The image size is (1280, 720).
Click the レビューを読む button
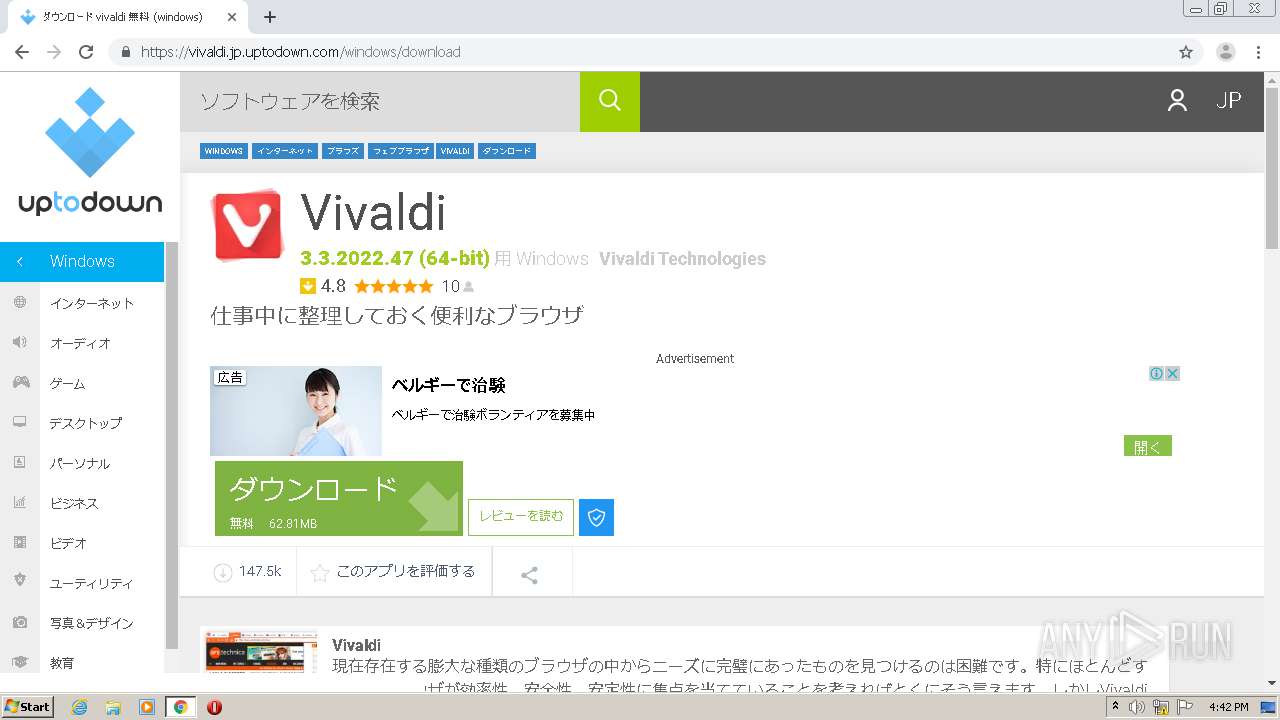click(x=521, y=517)
